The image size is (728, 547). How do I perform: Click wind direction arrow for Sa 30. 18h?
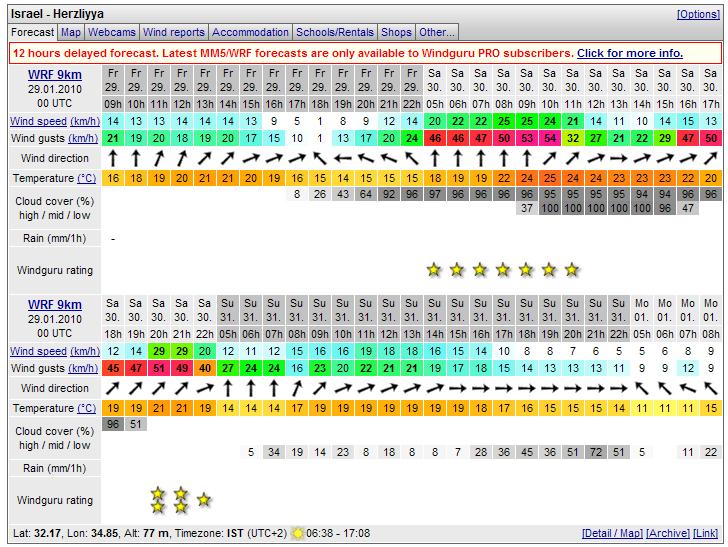112,388
